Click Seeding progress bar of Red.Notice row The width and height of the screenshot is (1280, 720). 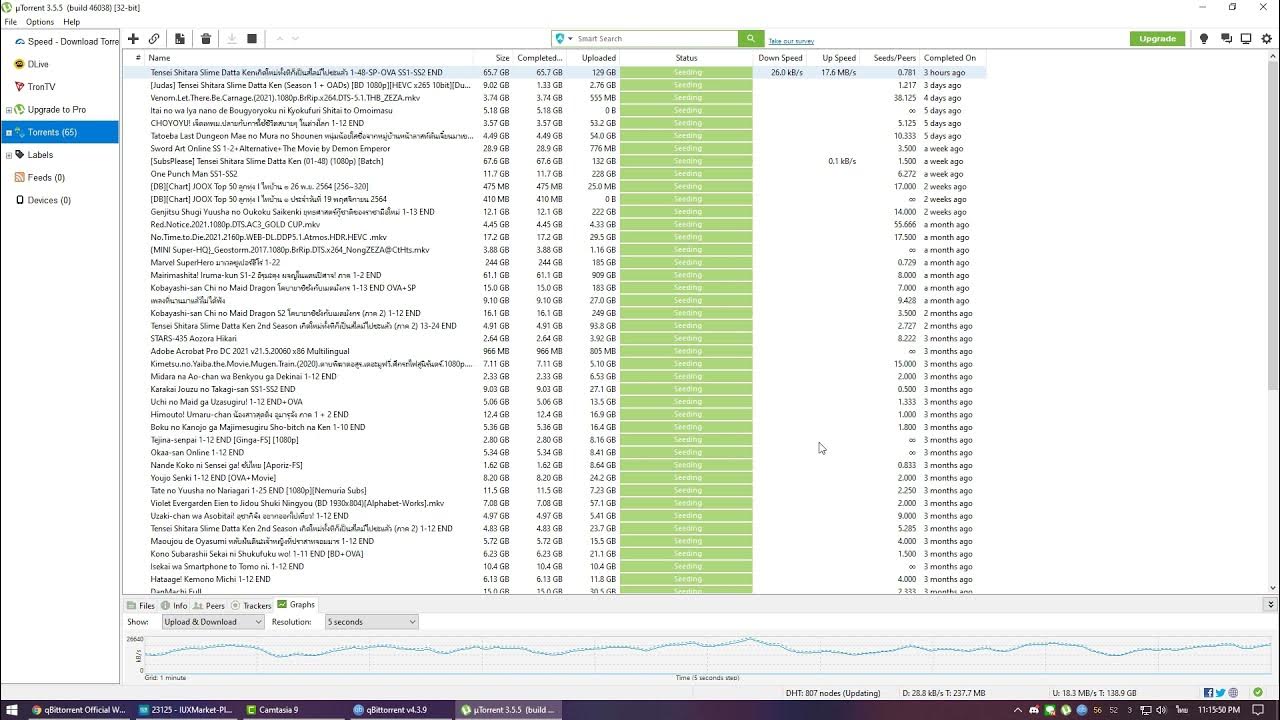687,225
